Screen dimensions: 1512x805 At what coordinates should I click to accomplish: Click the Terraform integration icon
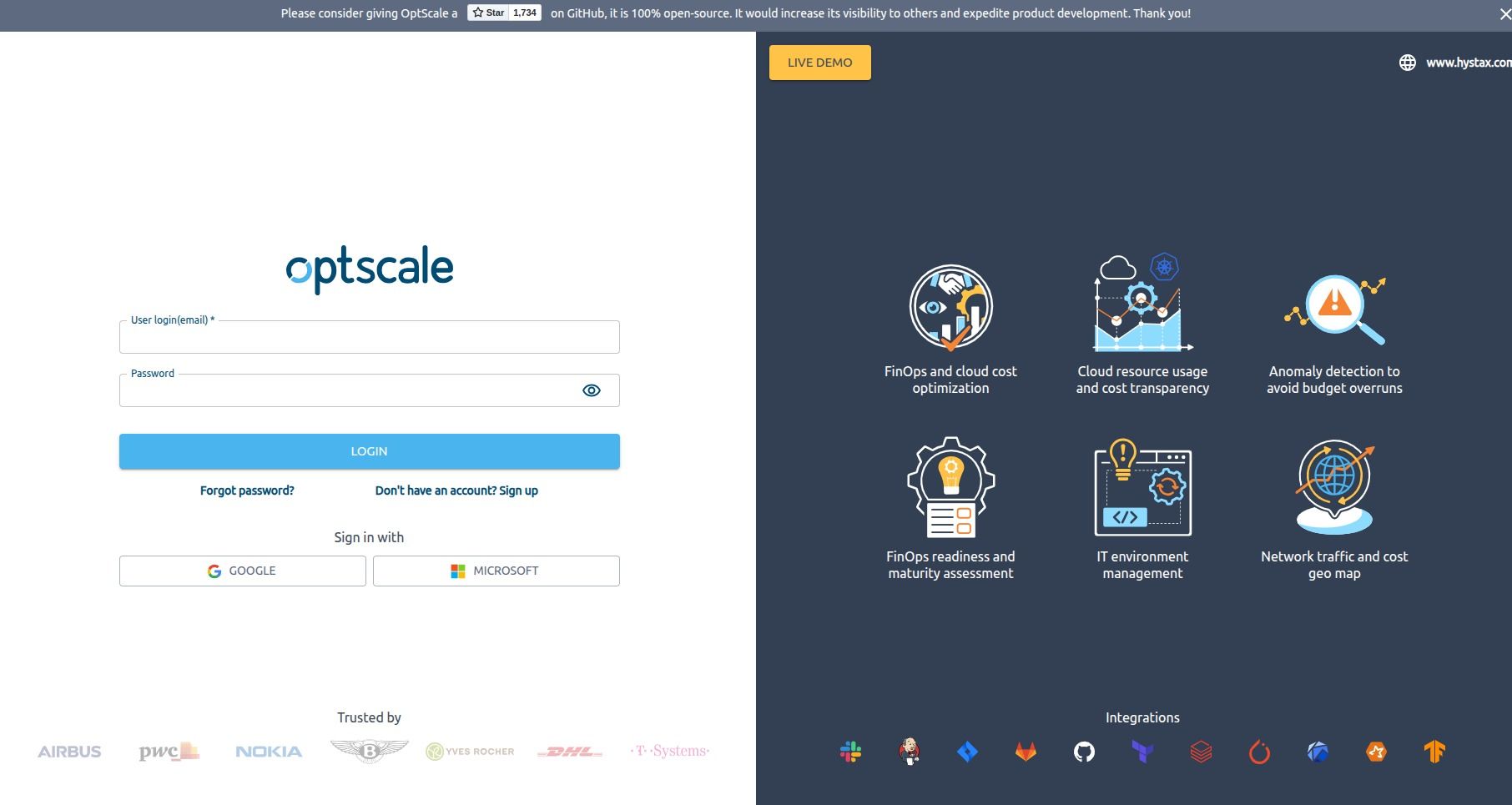pos(1142,751)
